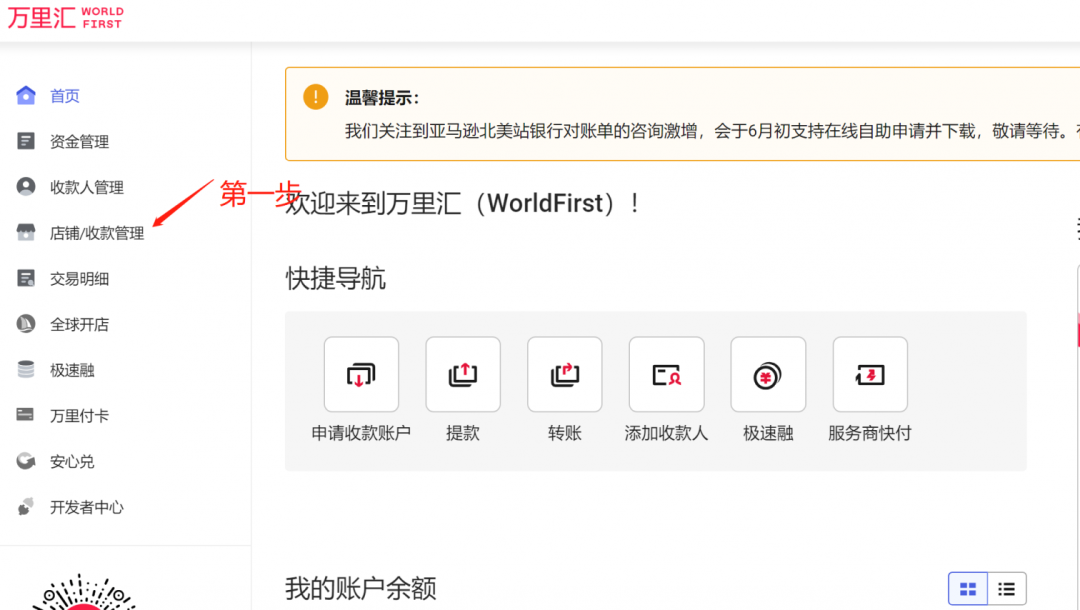The image size is (1080, 610).
Task: Select the 极速融 lightning coin icon
Action: point(768,374)
